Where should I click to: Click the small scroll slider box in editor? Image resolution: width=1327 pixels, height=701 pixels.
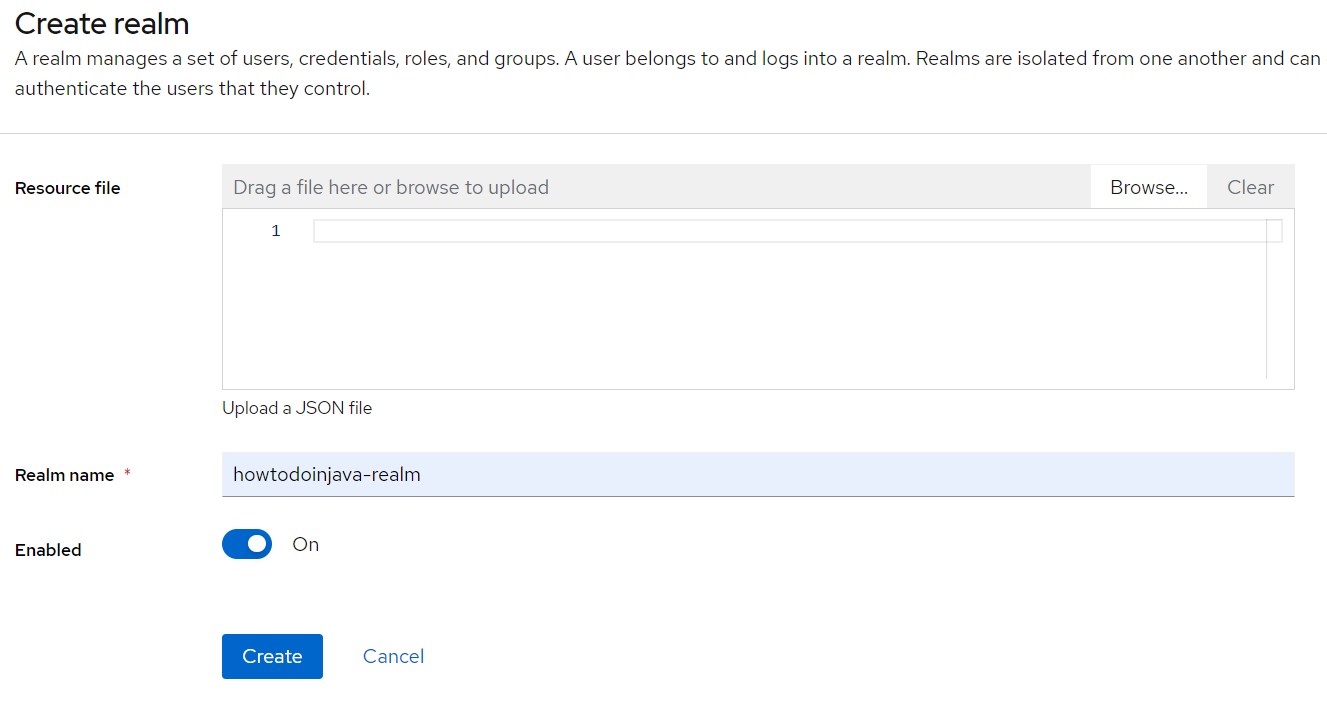(1274, 231)
